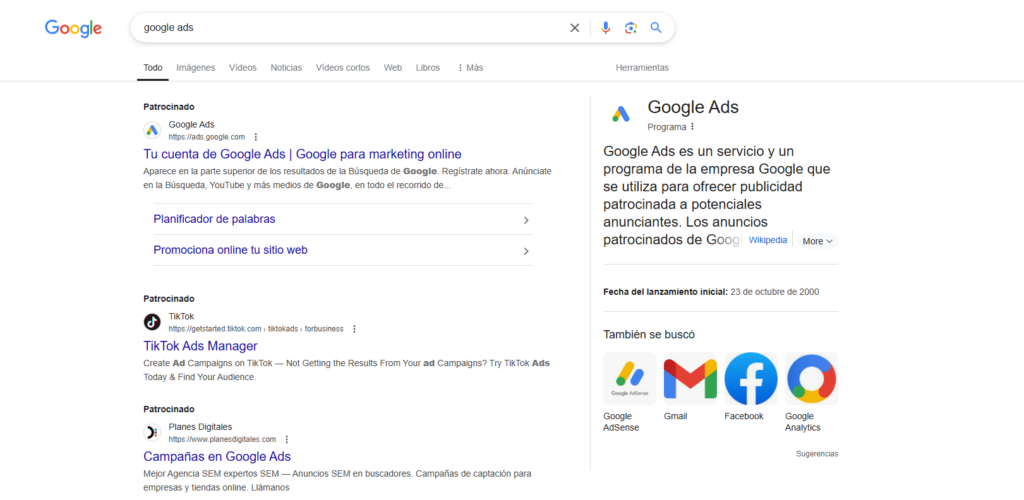Click the Google Ads favicon in first ad
Viewport: 1024px width, 500px height.
point(152,130)
